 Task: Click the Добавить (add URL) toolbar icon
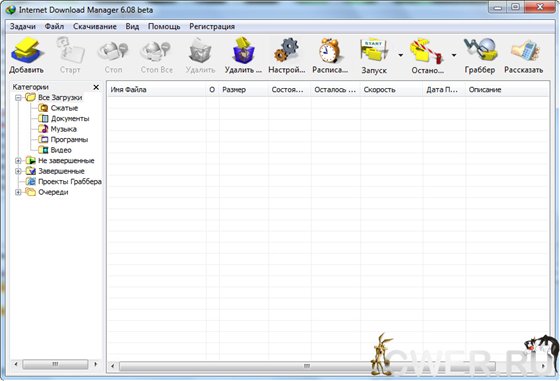pyautogui.click(x=27, y=51)
